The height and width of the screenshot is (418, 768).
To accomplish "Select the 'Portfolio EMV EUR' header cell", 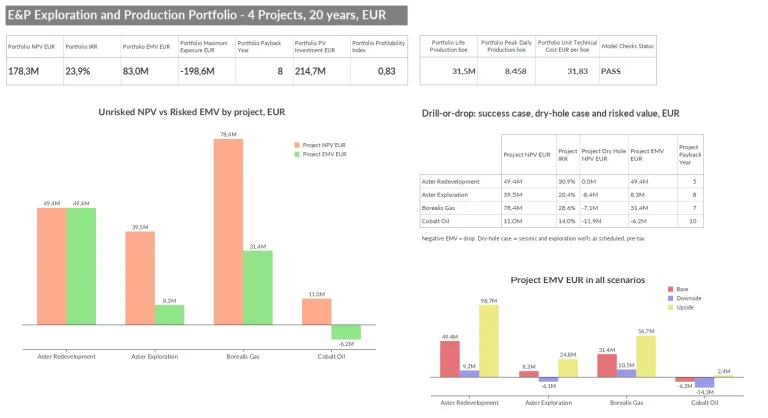I will 149,47.
